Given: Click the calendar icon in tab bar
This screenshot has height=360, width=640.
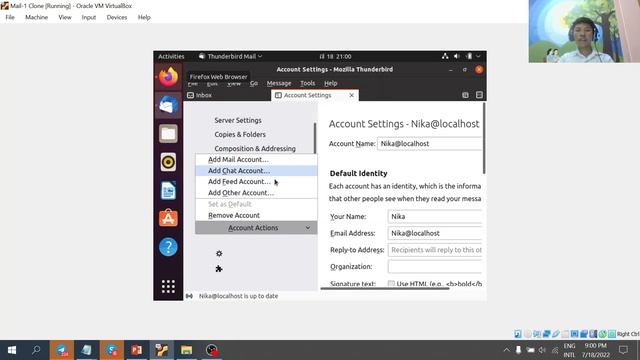Looking at the screenshot, I should [465, 95].
